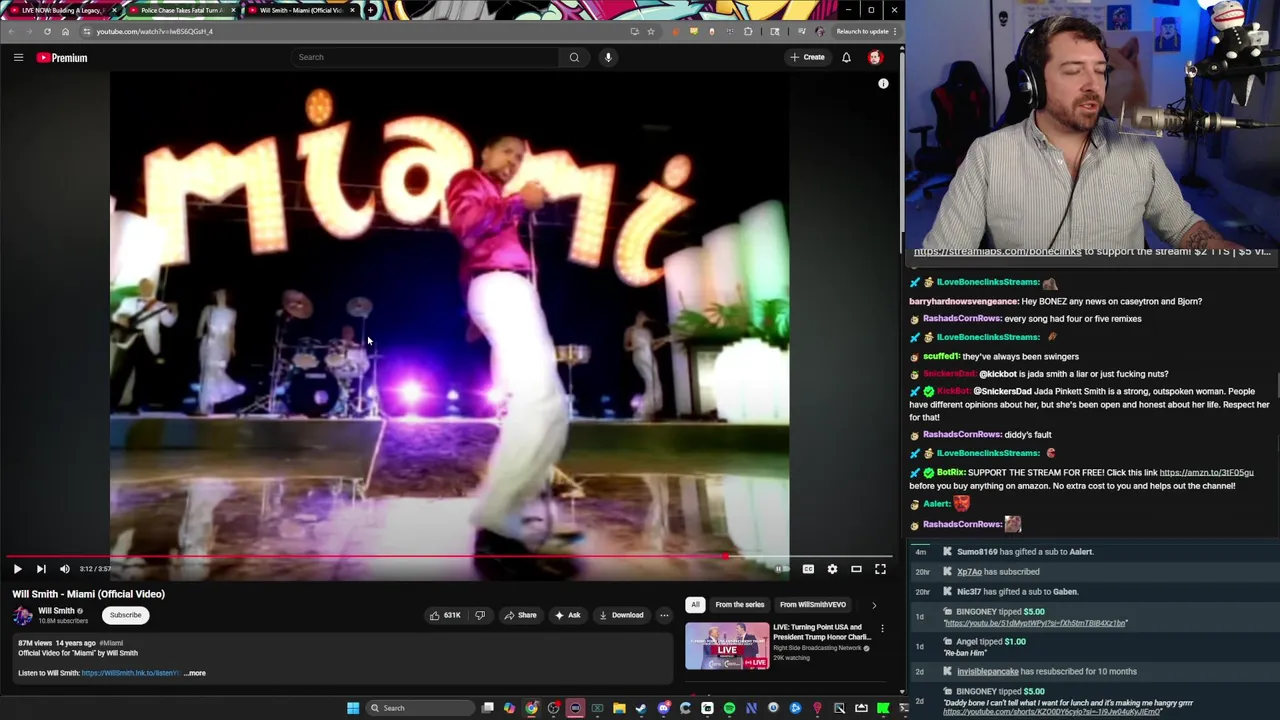Screen dimensions: 1280x720
Task: Open subscriber Xp7Ag in the events list
Action: [x=969, y=572]
